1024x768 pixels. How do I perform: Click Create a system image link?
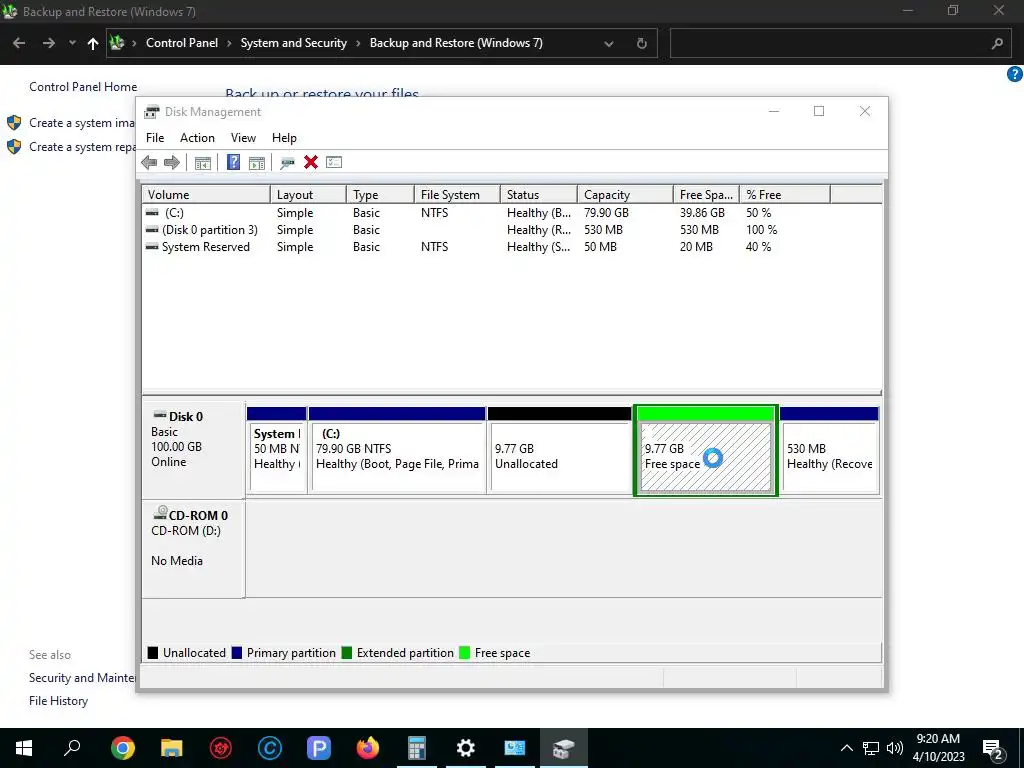82,123
